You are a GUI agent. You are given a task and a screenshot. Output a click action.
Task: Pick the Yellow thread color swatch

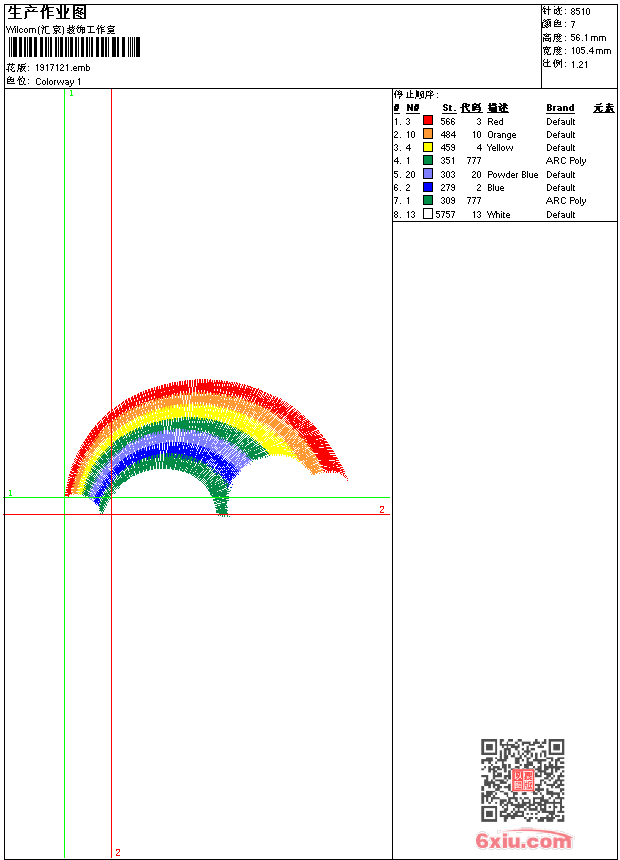point(428,147)
